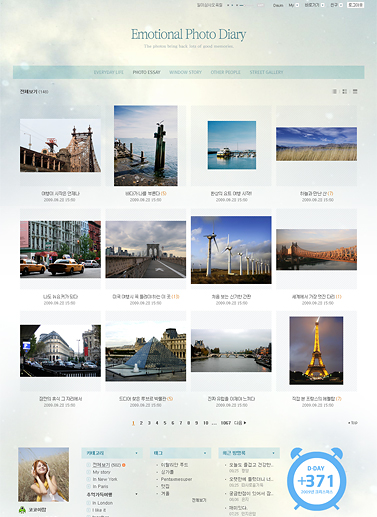This screenshot has height=517, width=377.
Task: Open the first guestbook entry under 최근 방명록
Action: click(x=251, y=465)
